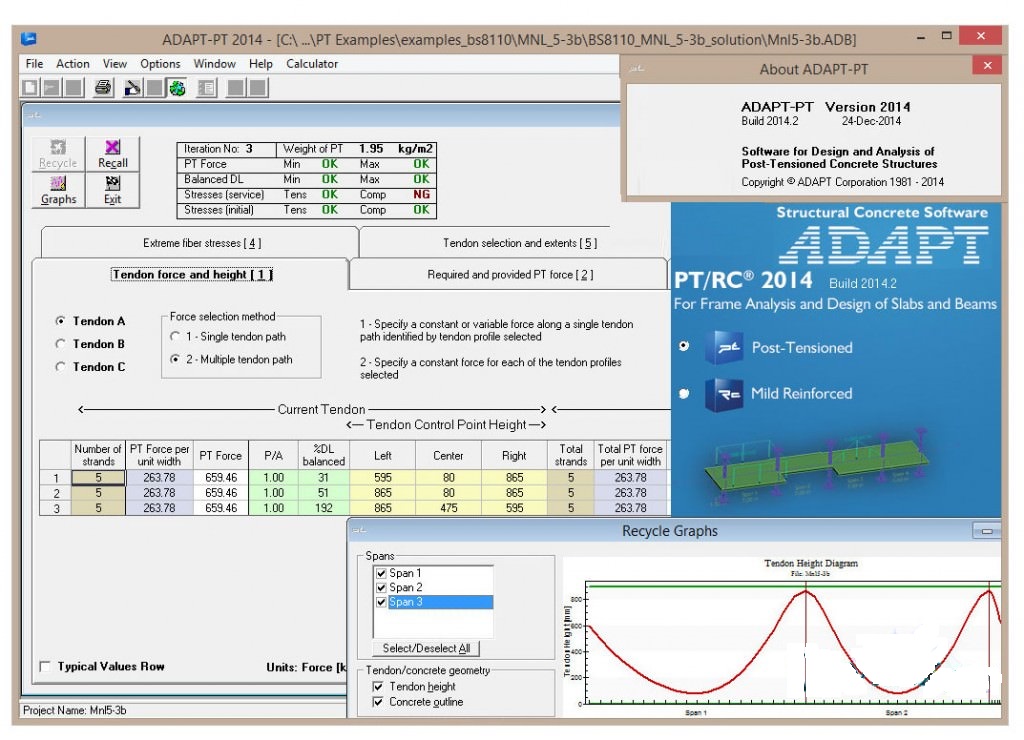Viewport: 1024px width, 740px height.
Task: Click the Left height 595 cell in row 1
Action: [x=383, y=477]
